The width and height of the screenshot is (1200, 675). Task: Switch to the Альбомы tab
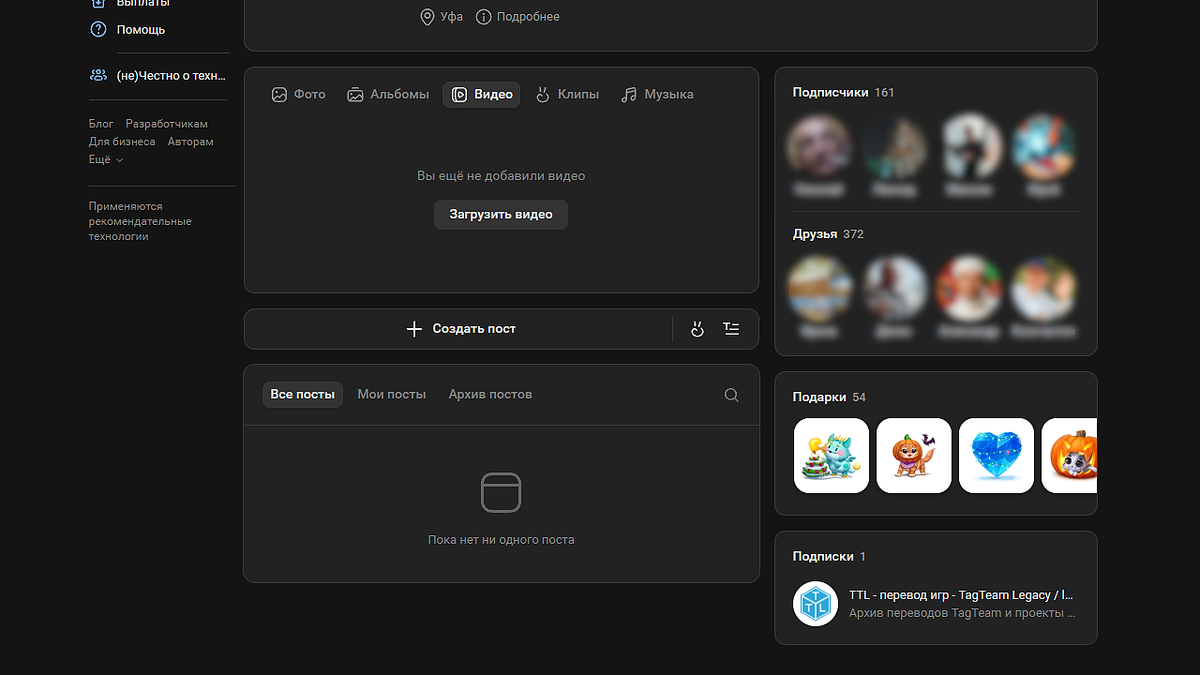coord(388,95)
